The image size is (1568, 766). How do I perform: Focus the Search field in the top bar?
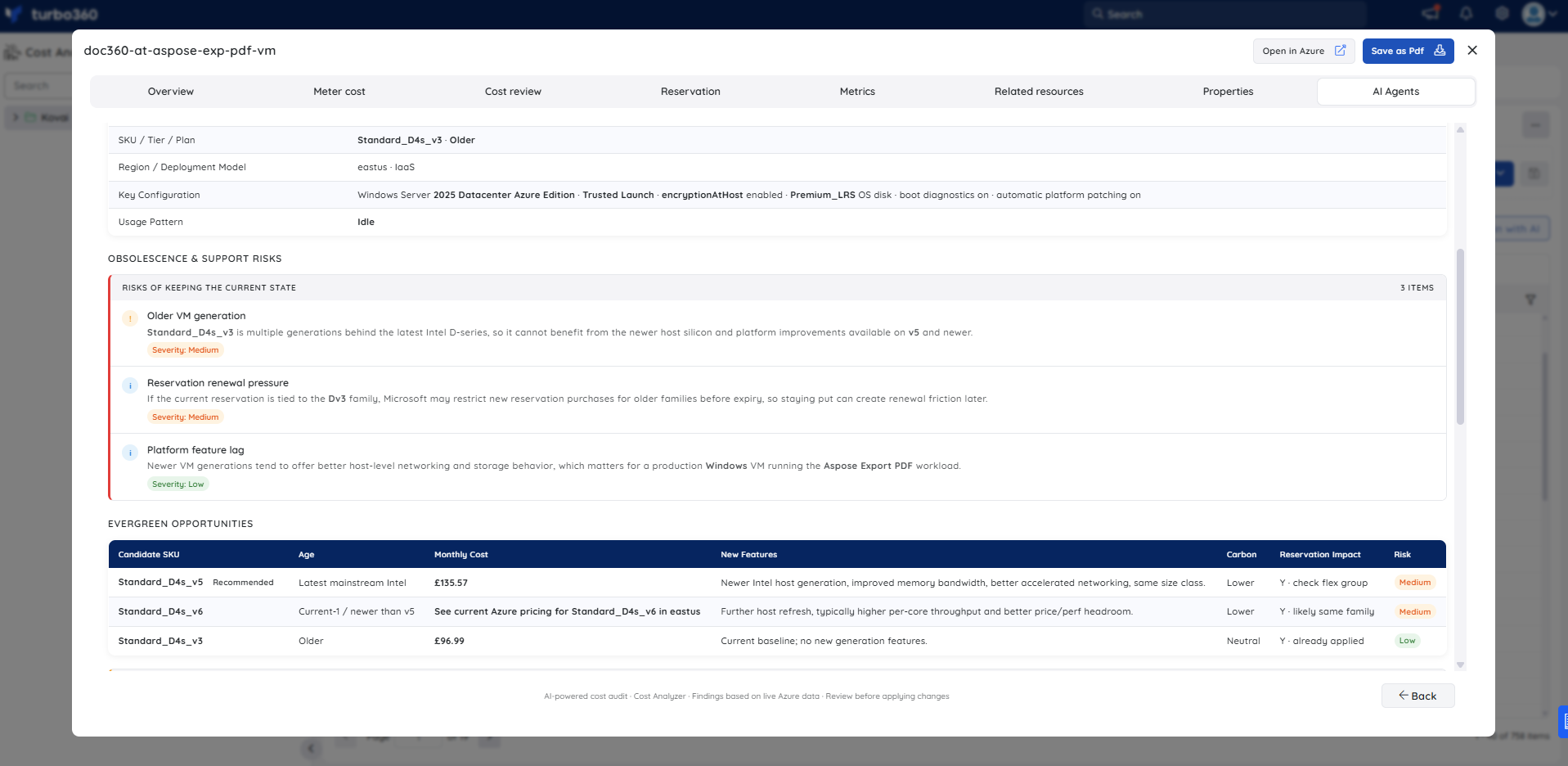(x=1227, y=14)
